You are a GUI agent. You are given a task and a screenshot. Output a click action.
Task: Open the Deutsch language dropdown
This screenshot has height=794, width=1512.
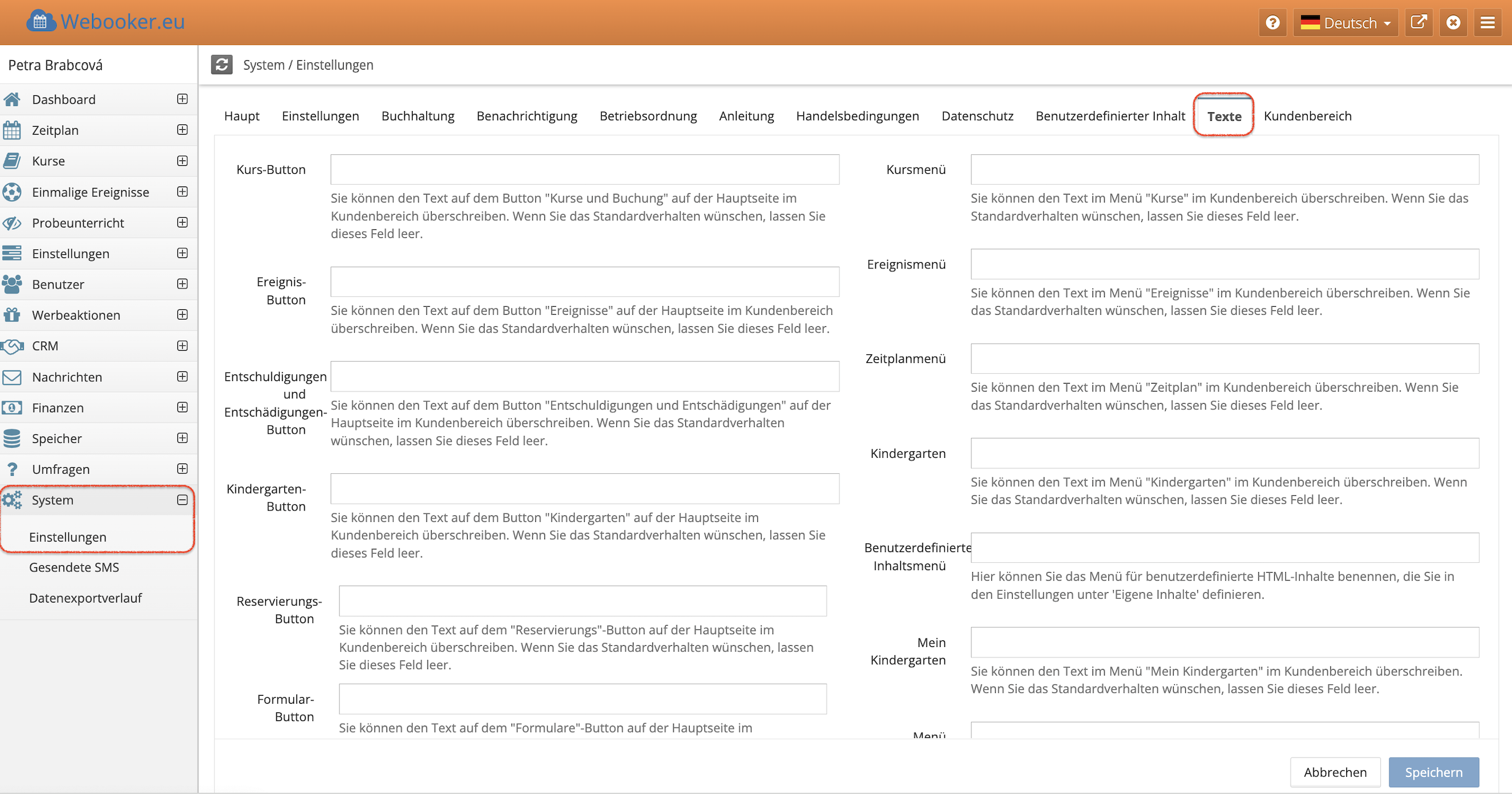(1346, 23)
